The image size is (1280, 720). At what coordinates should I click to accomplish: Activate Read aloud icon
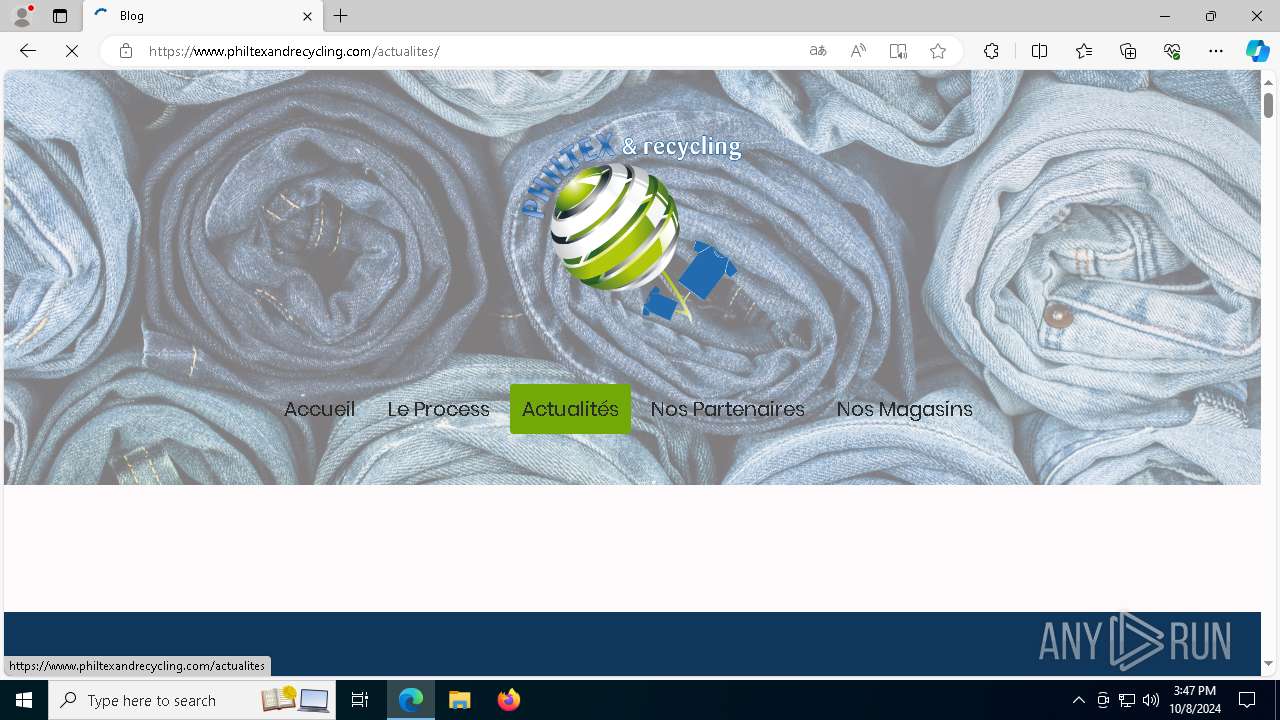pyautogui.click(x=858, y=51)
